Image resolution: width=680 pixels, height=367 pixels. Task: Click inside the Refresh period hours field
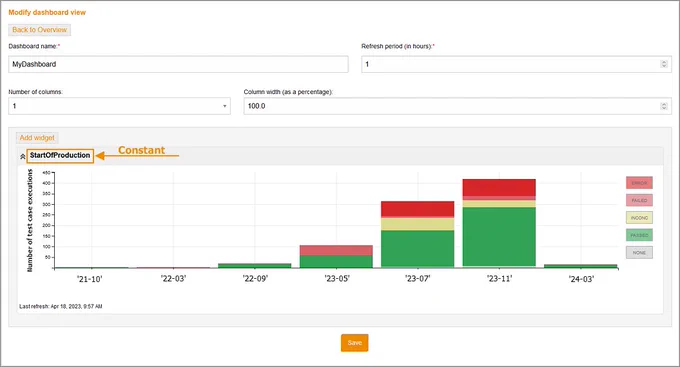click(x=517, y=64)
